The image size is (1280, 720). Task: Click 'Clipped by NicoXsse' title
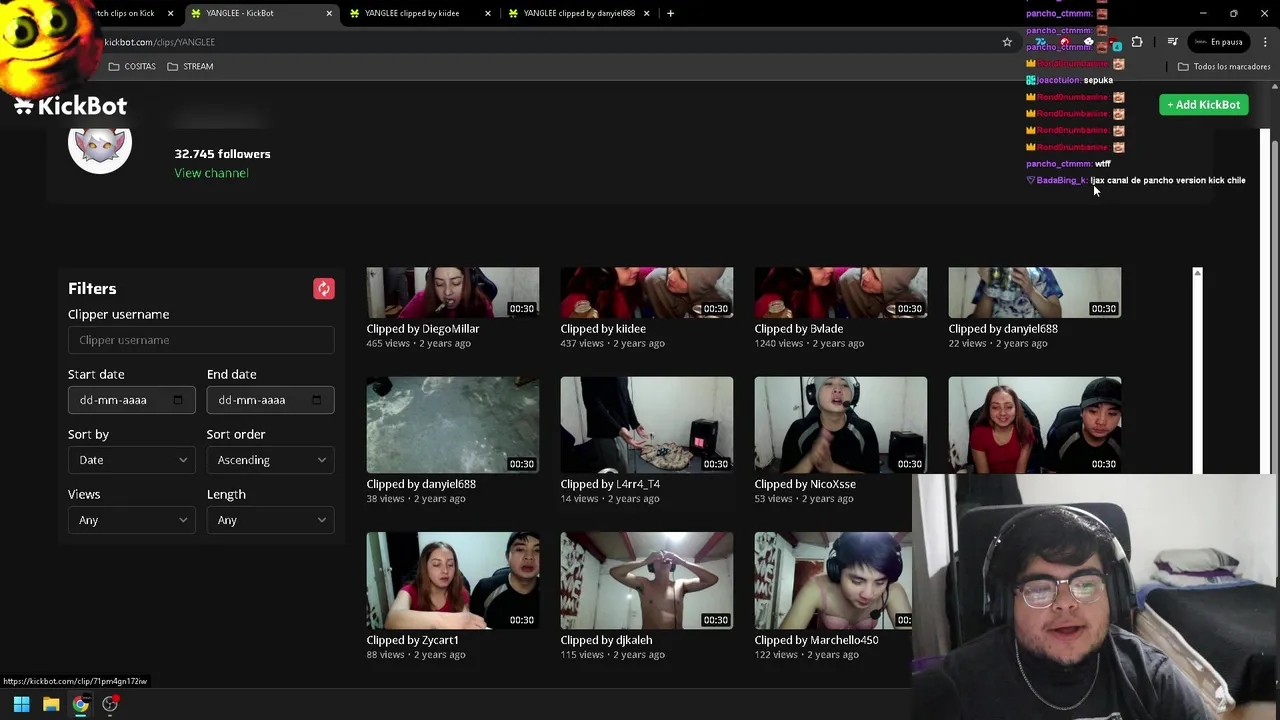tap(805, 484)
